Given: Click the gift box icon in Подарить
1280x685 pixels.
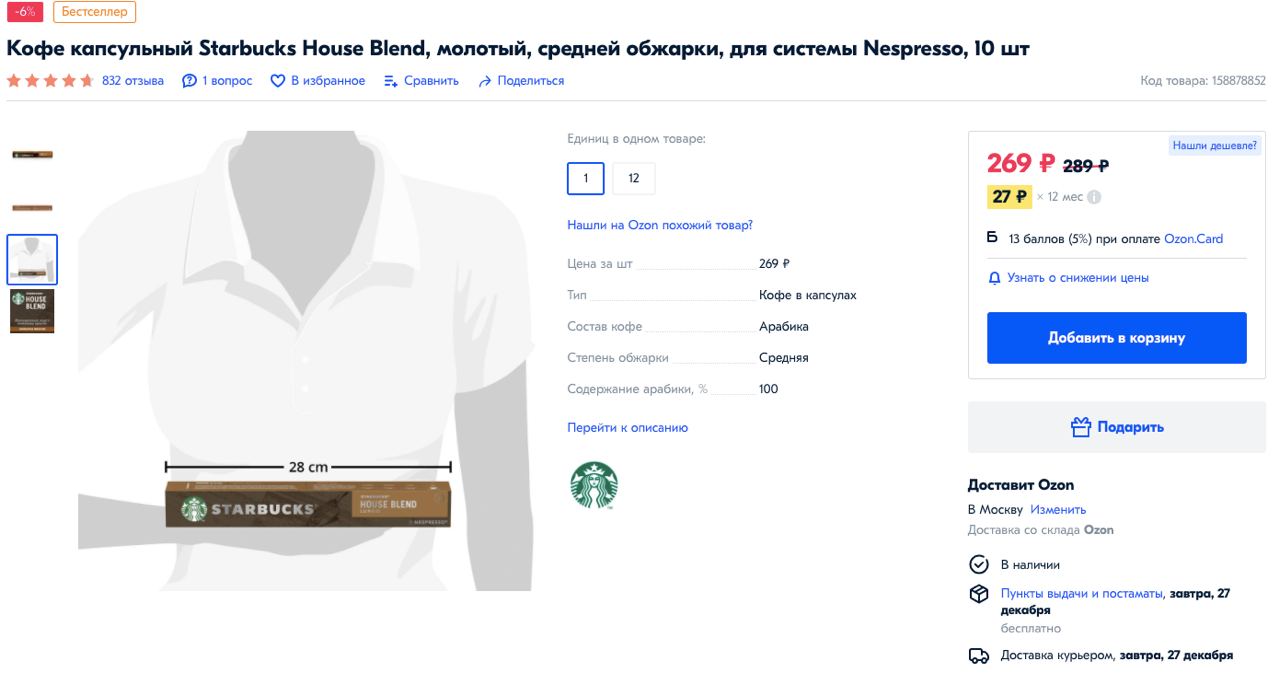Looking at the screenshot, I should [x=1080, y=427].
